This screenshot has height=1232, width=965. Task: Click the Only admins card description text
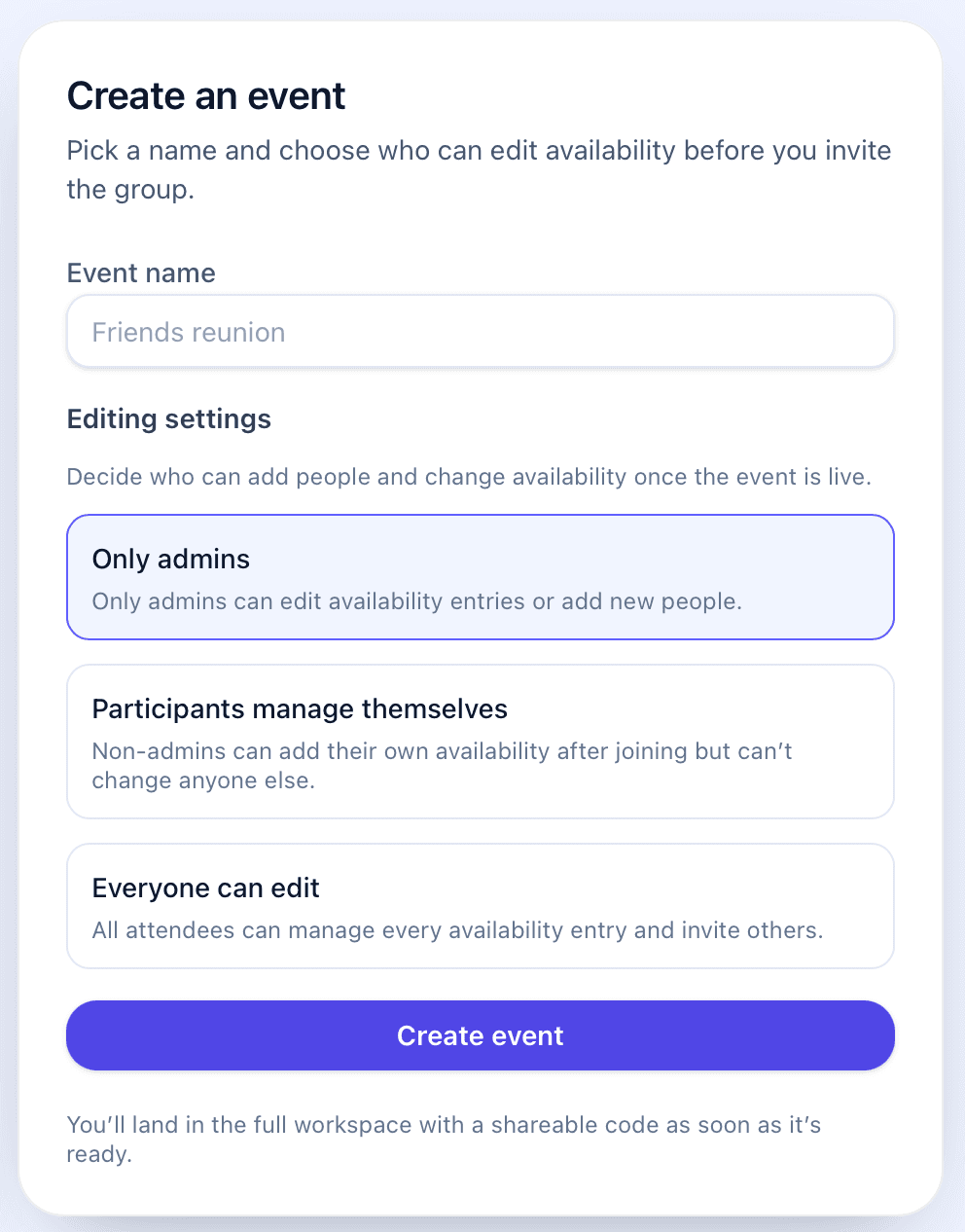(x=416, y=601)
